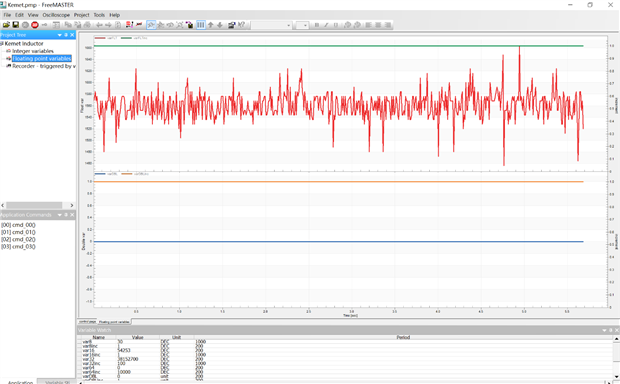Toggle the highlighted columns/grid icon in the toolbar
The image size is (620, 384).
(x=201, y=25)
